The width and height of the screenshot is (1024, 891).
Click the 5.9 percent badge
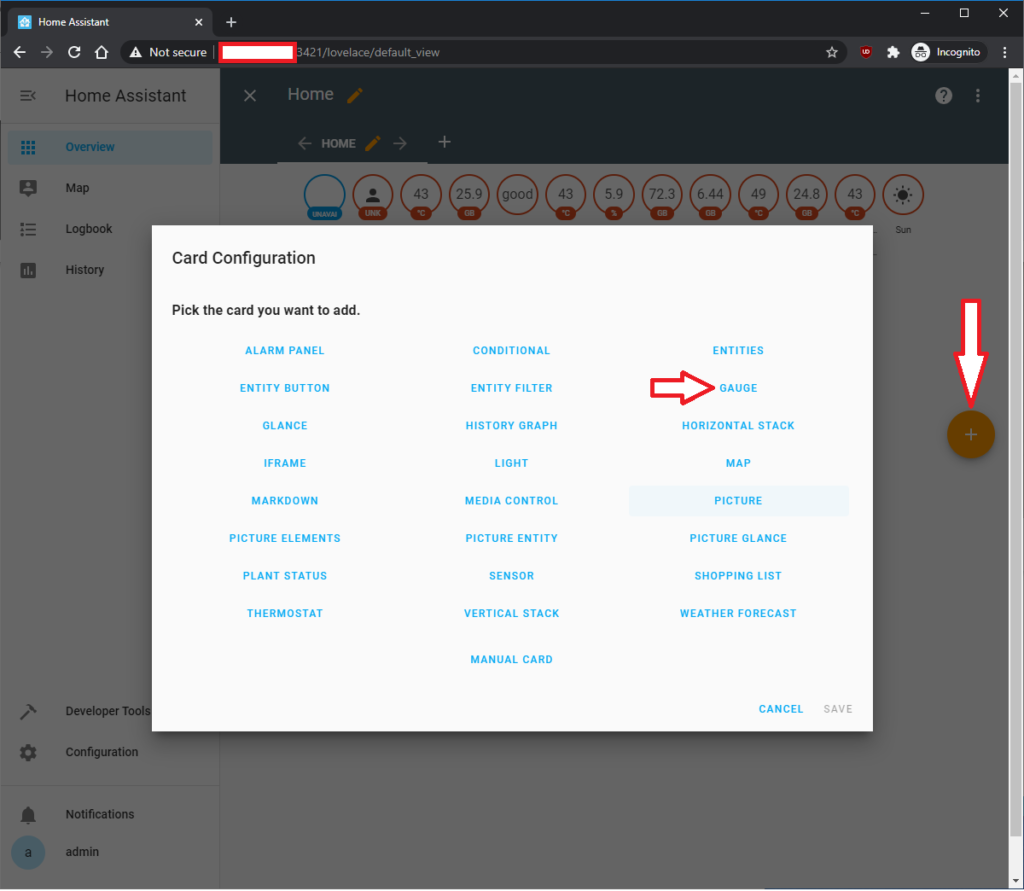[613, 196]
